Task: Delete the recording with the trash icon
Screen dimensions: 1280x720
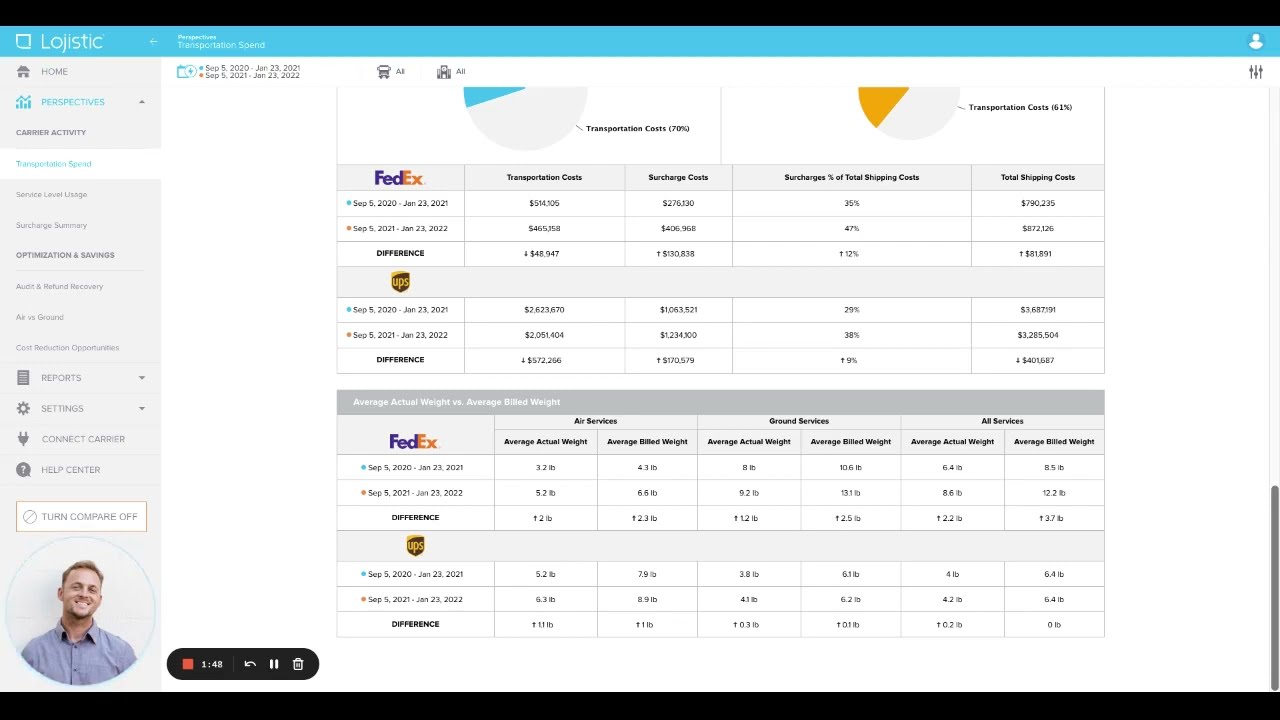Action: 298,664
